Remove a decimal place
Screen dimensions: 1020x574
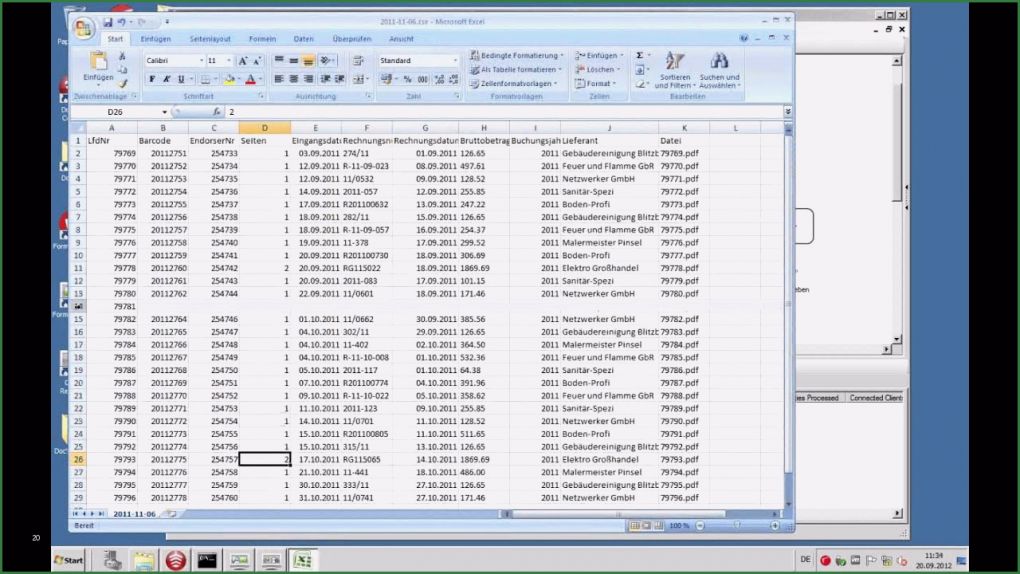coord(453,79)
